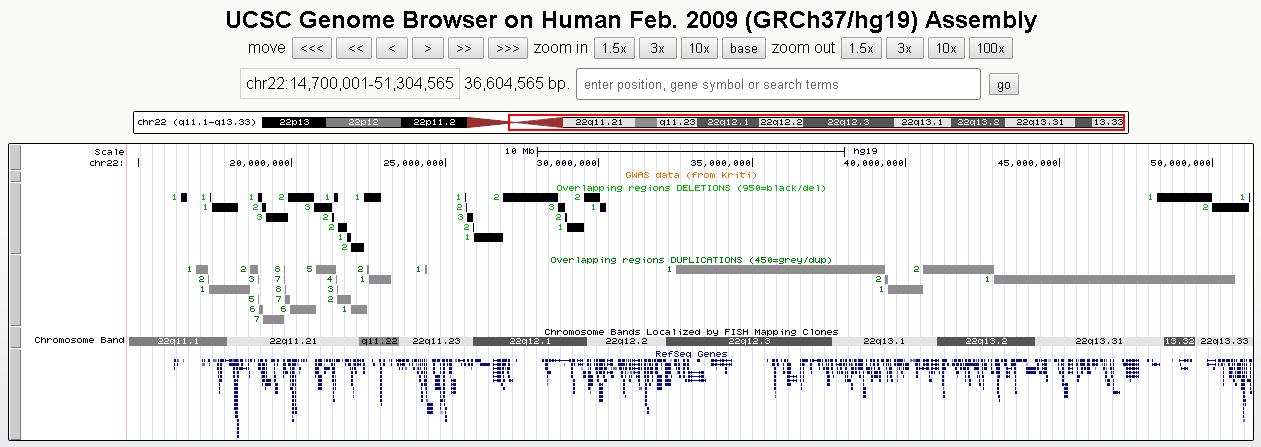The width and height of the screenshot is (1261, 447).
Task: Move view right with '>' button
Action: pos(428,48)
